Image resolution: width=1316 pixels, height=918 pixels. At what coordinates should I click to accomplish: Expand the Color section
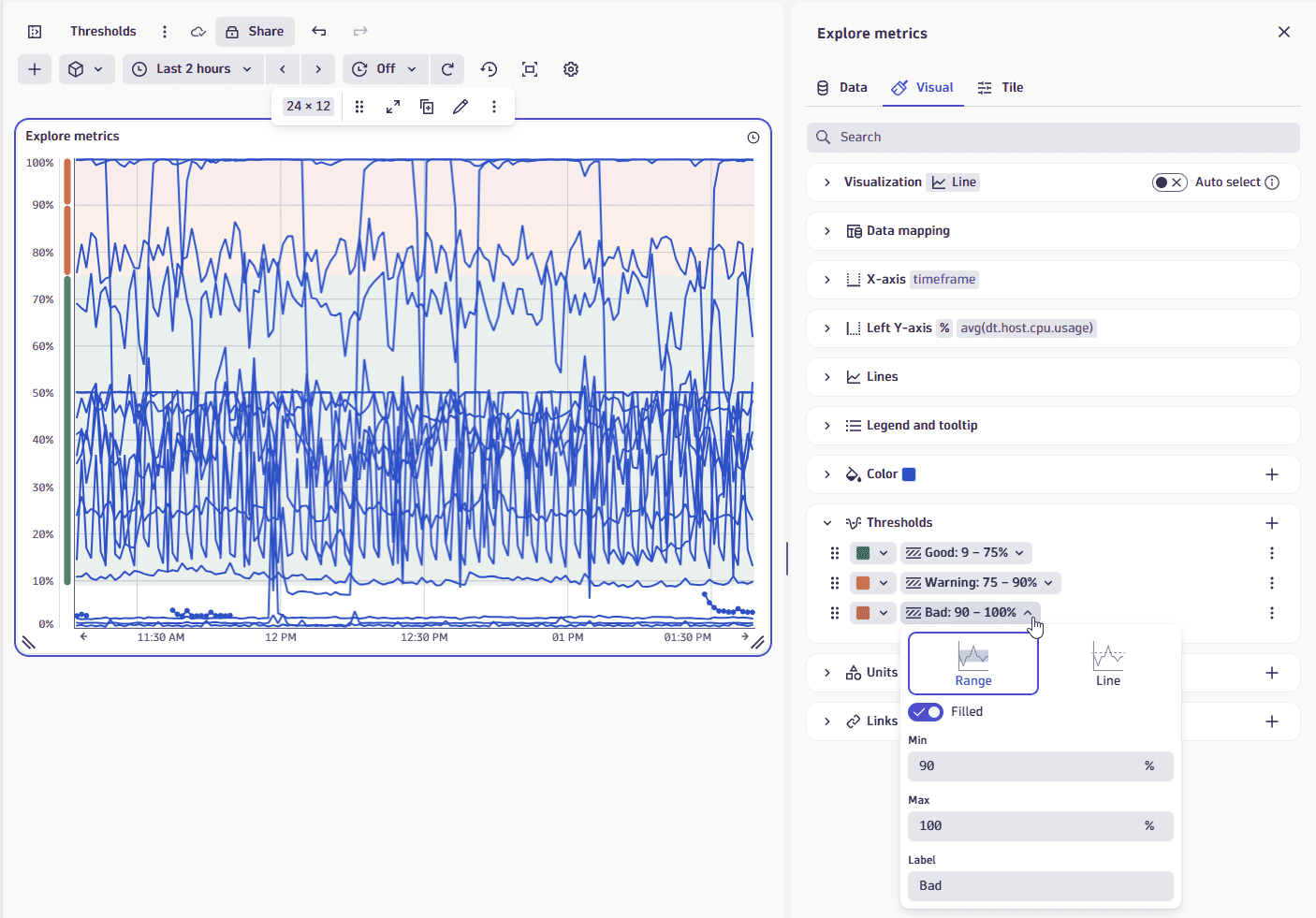point(827,474)
